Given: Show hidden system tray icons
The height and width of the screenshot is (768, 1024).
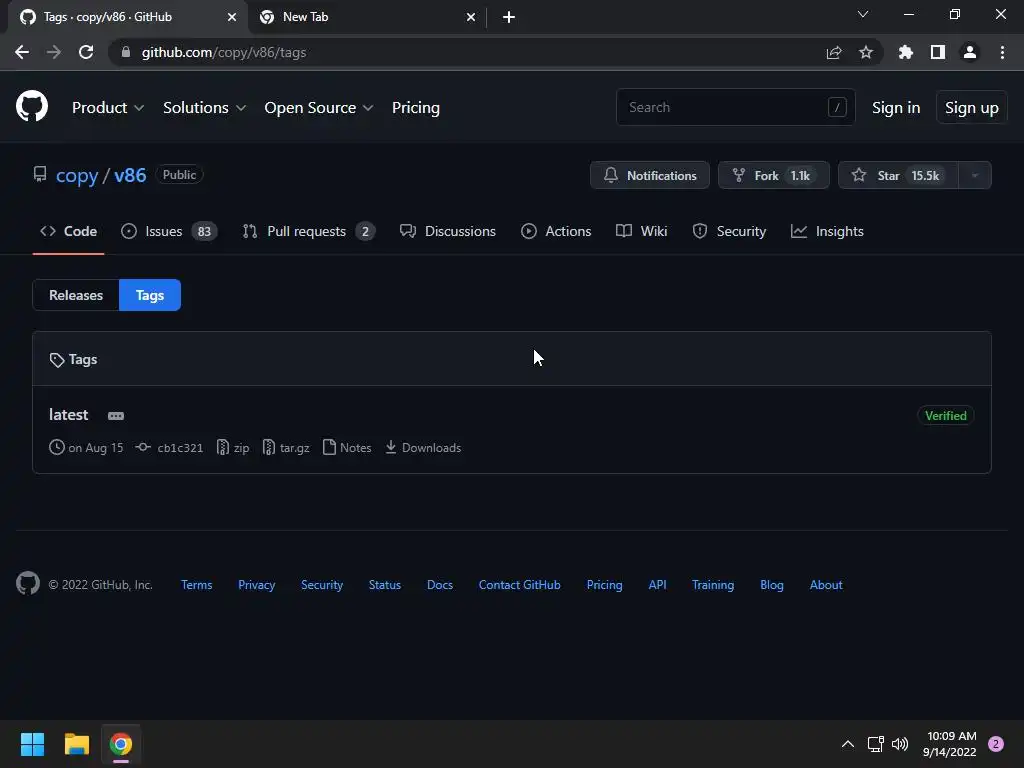Looking at the screenshot, I should pos(848,744).
